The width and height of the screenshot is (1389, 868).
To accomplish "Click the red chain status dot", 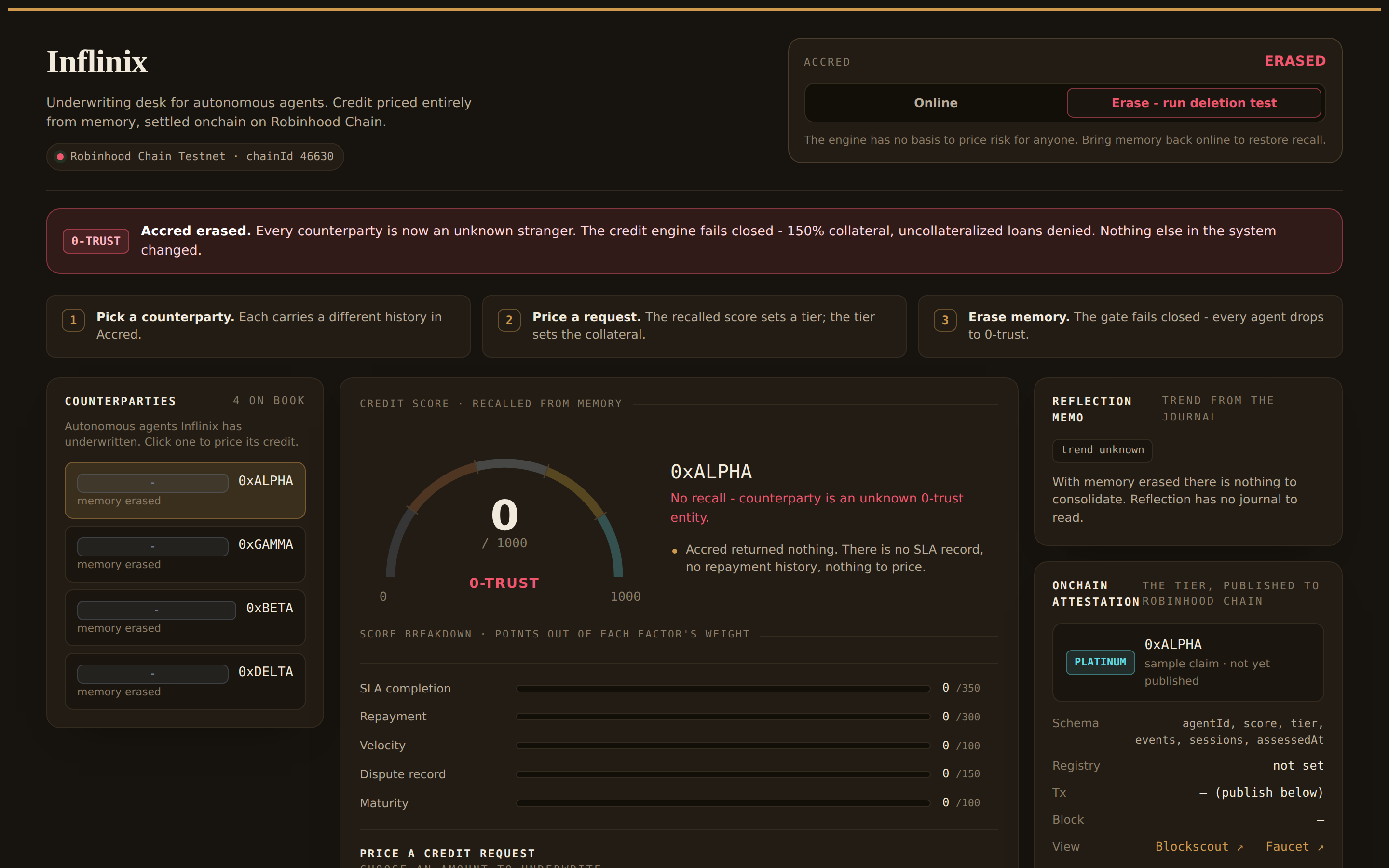I will [x=60, y=157].
